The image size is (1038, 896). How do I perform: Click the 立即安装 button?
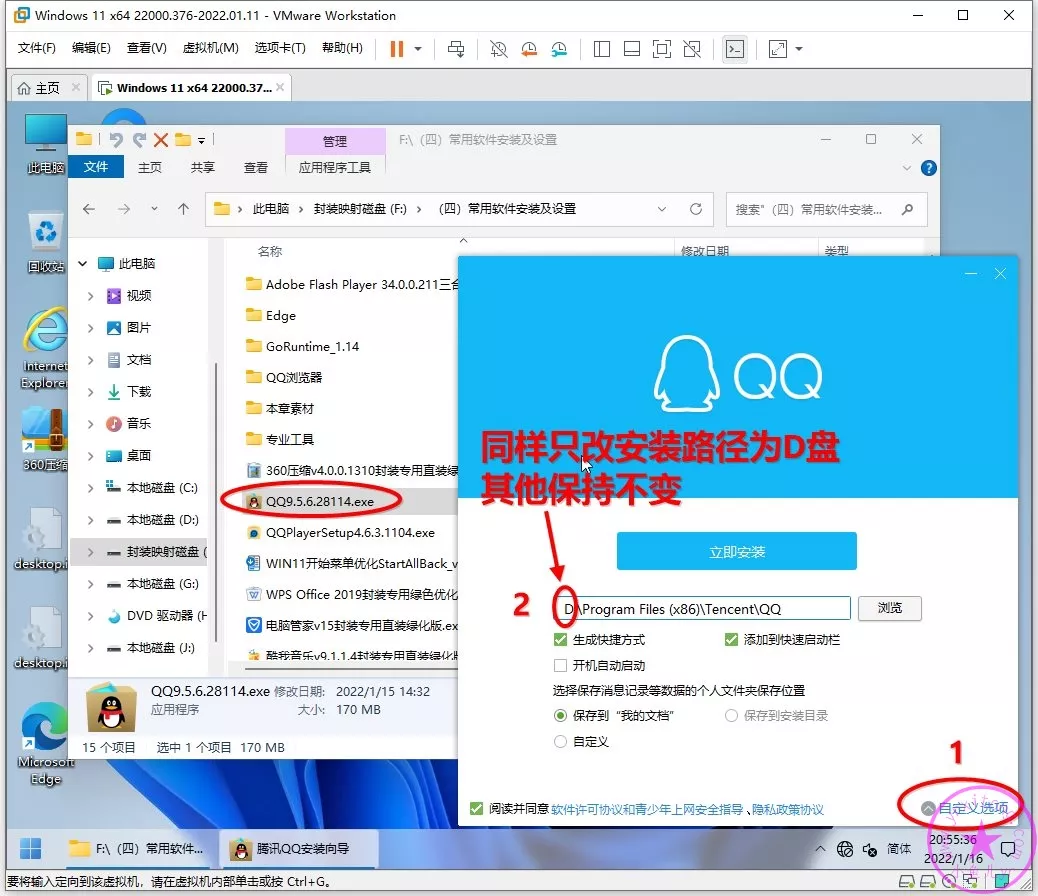(x=736, y=551)
